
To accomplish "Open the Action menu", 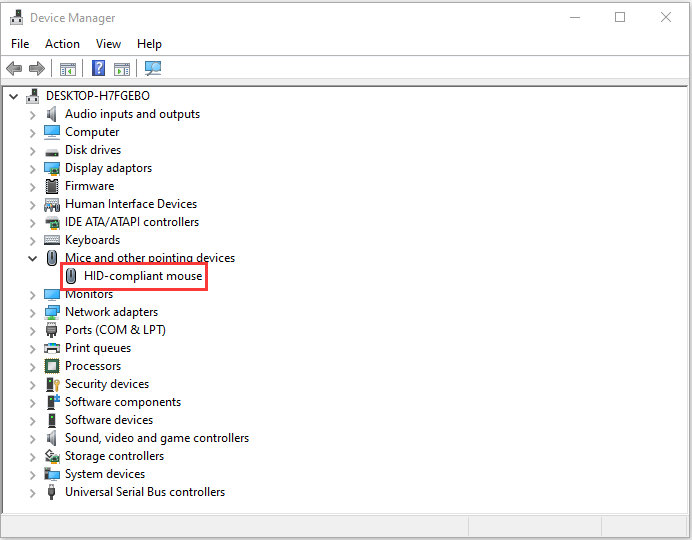I will coord(62,44).
